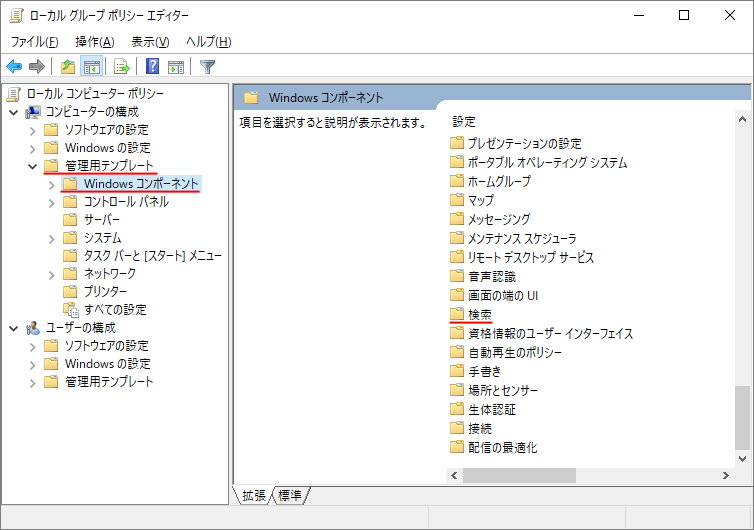Expand the Windows コンポーネント tree node

[52, 184]
